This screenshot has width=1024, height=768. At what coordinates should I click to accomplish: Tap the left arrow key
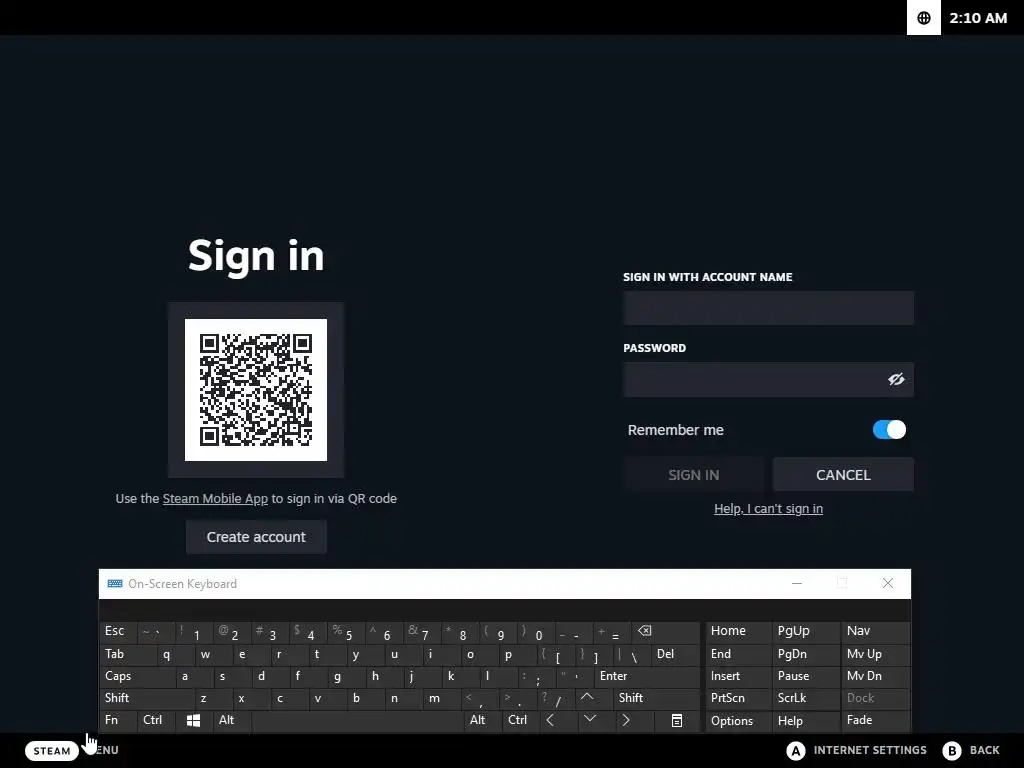click(x=551, y=720)
